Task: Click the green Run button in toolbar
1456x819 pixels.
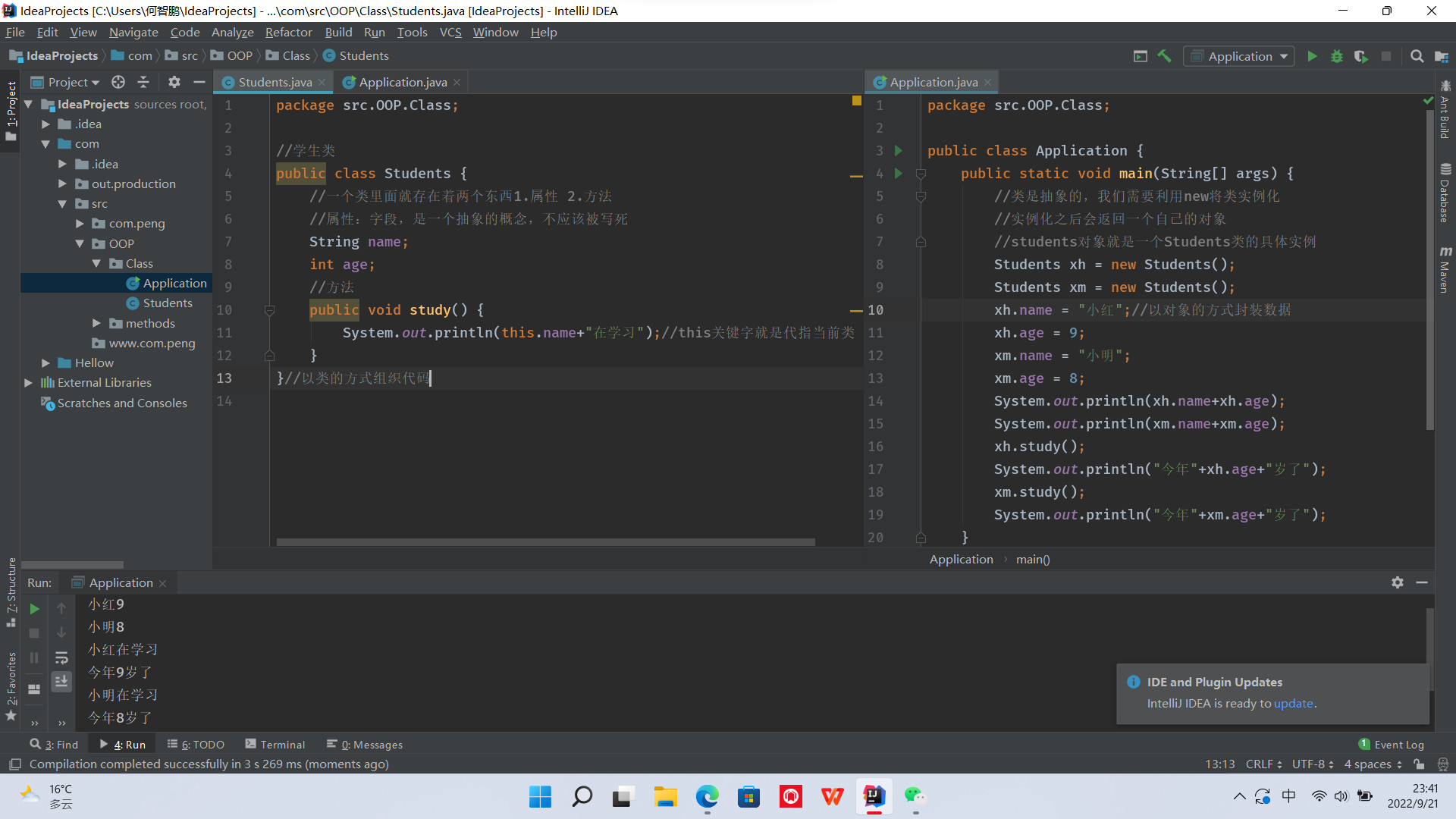Action: tap(1312, 56)
